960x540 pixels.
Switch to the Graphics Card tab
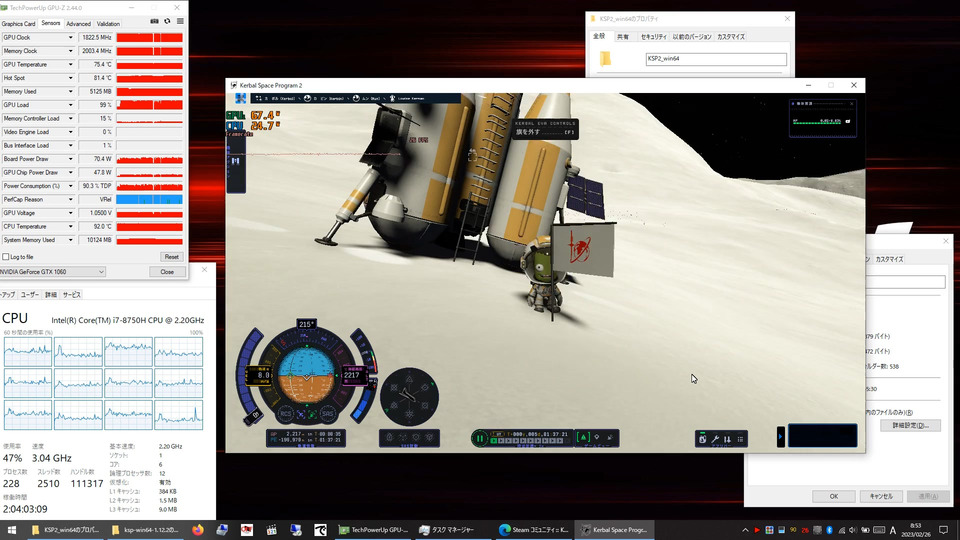point(18,24)
